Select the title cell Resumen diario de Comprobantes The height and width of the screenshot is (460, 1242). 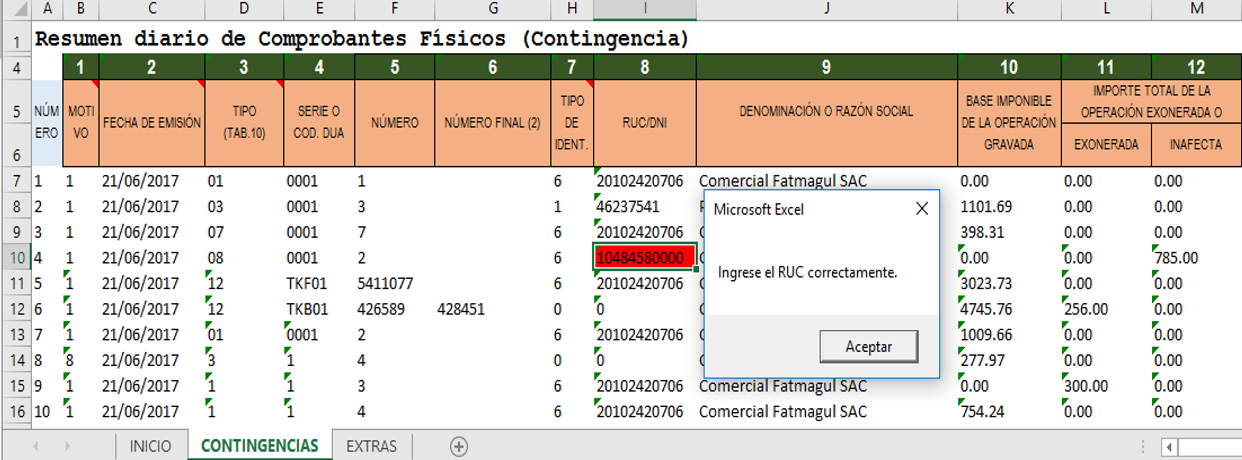[362, 40]
